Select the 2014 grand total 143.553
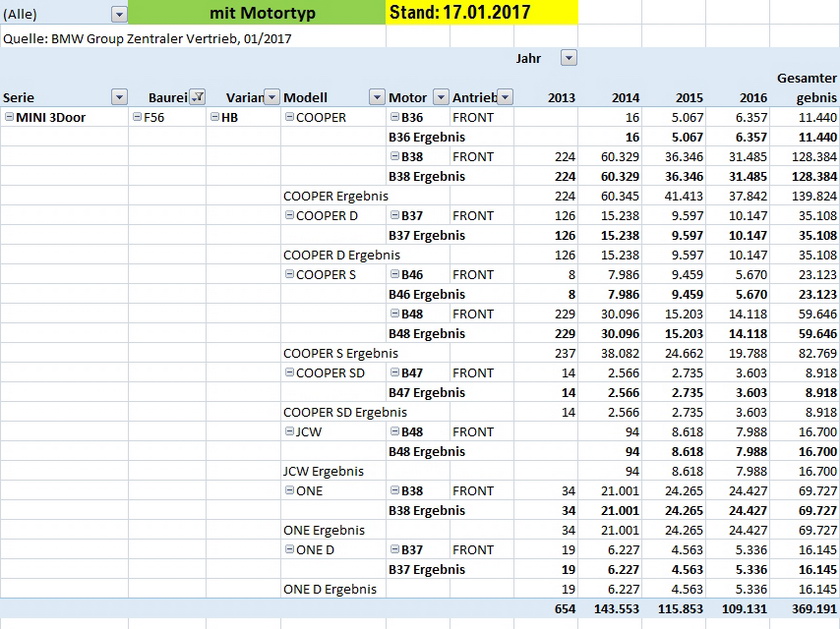This screenshot has width=840, height=629. tap(617, 609)
